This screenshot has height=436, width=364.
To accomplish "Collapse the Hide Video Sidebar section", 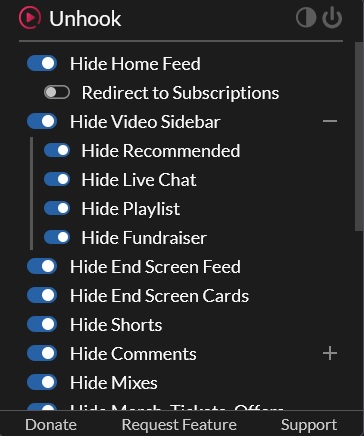I will tap(330, 121).
